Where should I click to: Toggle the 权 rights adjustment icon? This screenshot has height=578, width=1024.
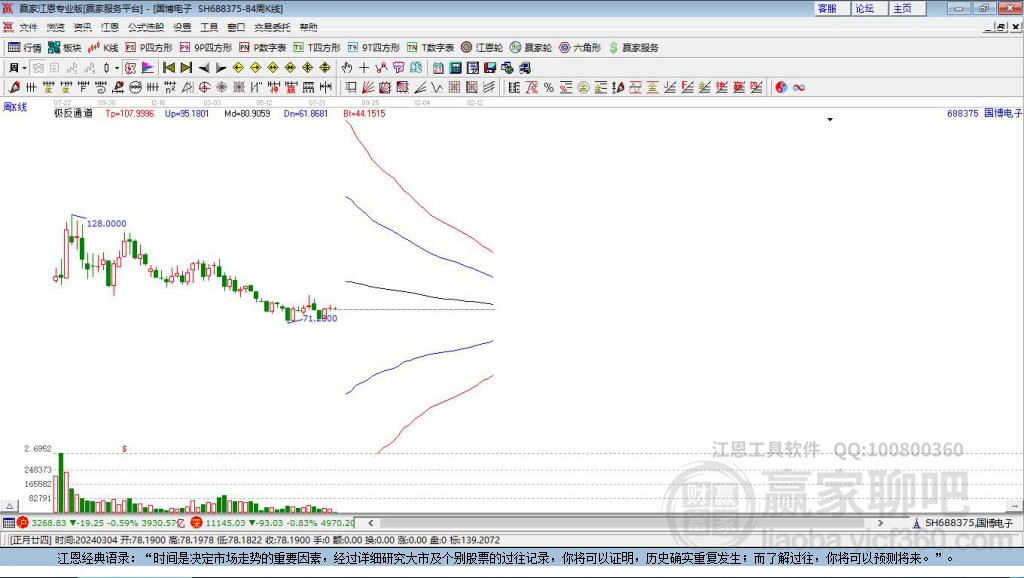[x=131, y=68]
